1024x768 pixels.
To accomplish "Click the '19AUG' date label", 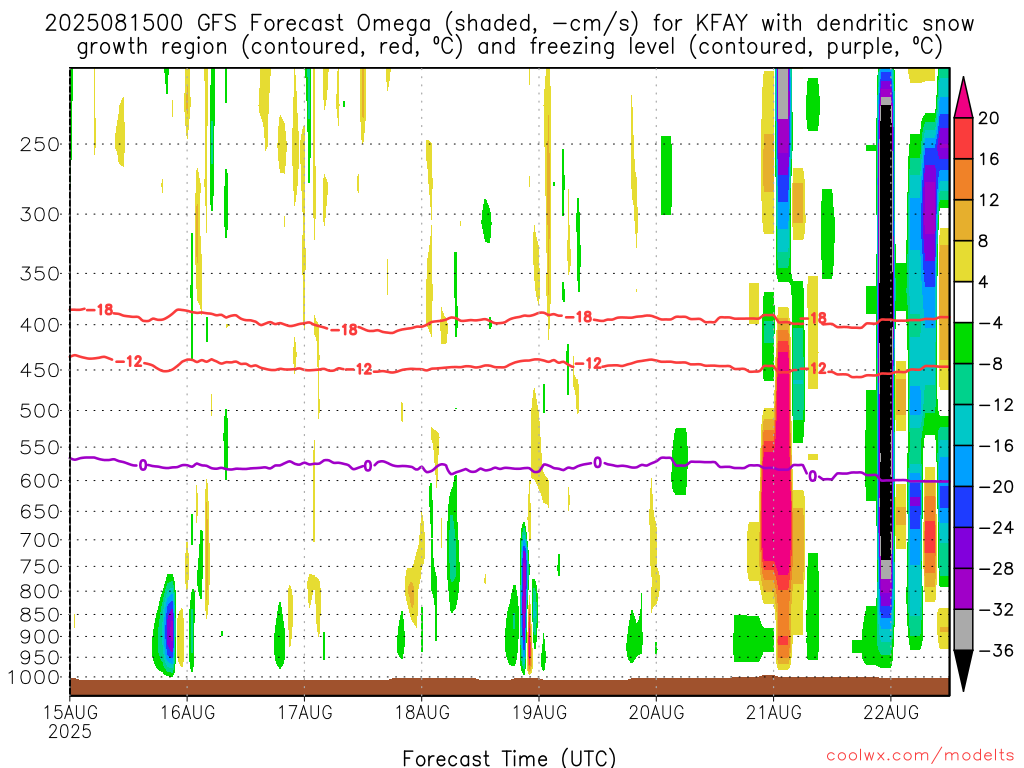I will (x=539, y=712).
